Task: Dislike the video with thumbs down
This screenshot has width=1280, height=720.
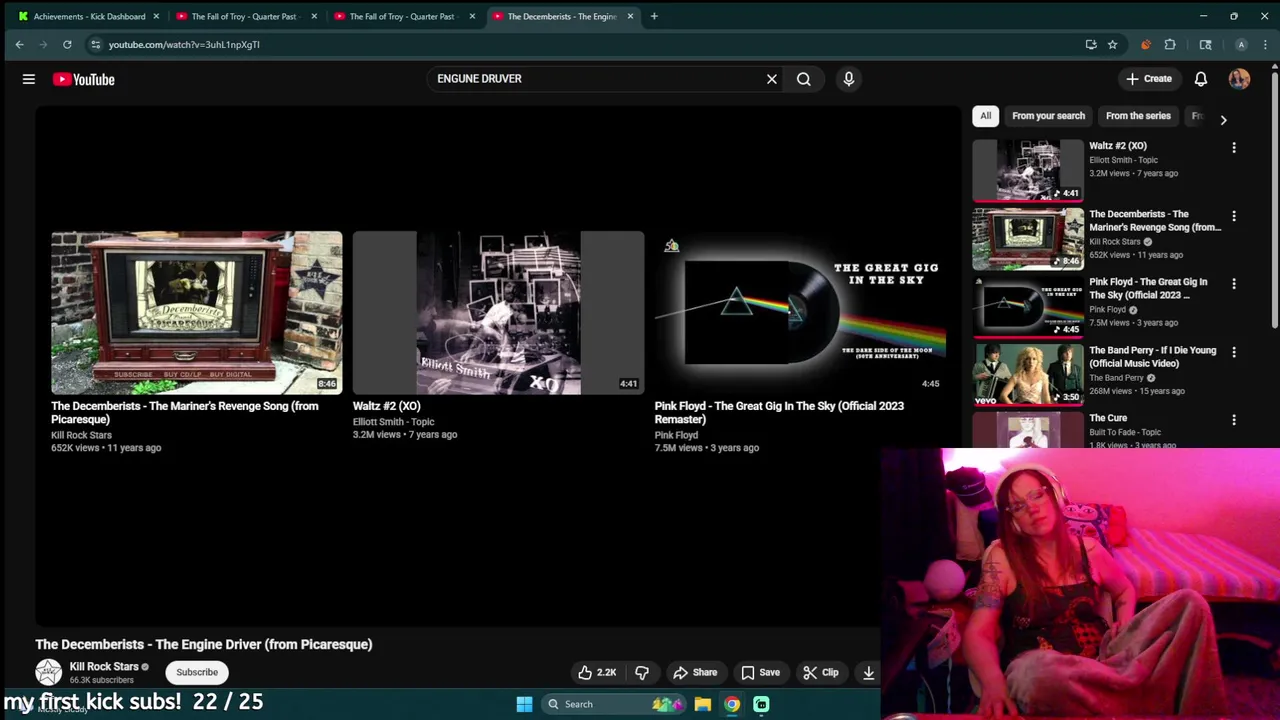Action: tap(642, 672)
